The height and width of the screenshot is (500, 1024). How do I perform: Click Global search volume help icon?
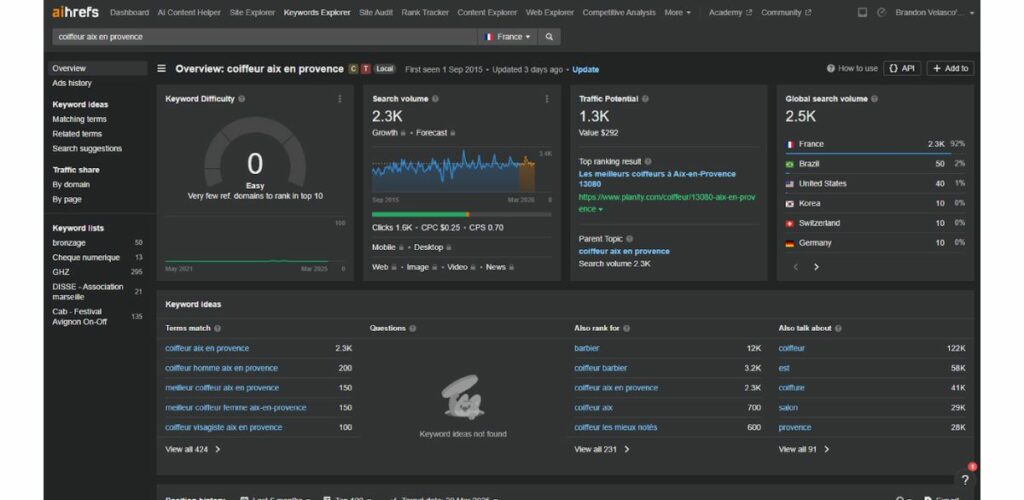pyautogui.click(x=874, y=99)
